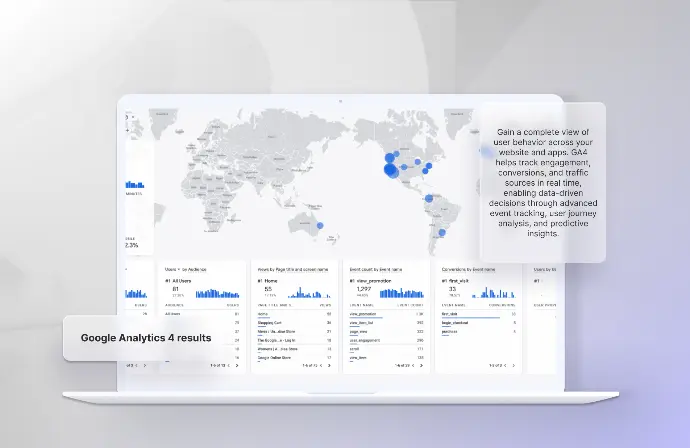Select the user_engagement event row
Viewport: 690px width, 448px height.
pos(386,340)
